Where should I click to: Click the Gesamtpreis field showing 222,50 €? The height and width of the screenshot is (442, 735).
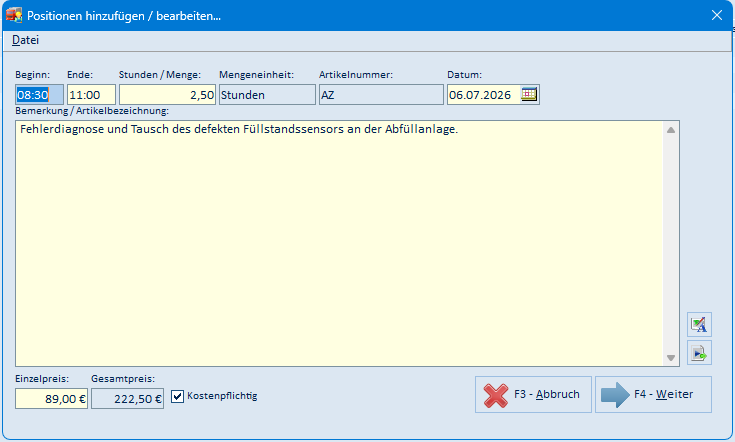[x=128, y=399]
